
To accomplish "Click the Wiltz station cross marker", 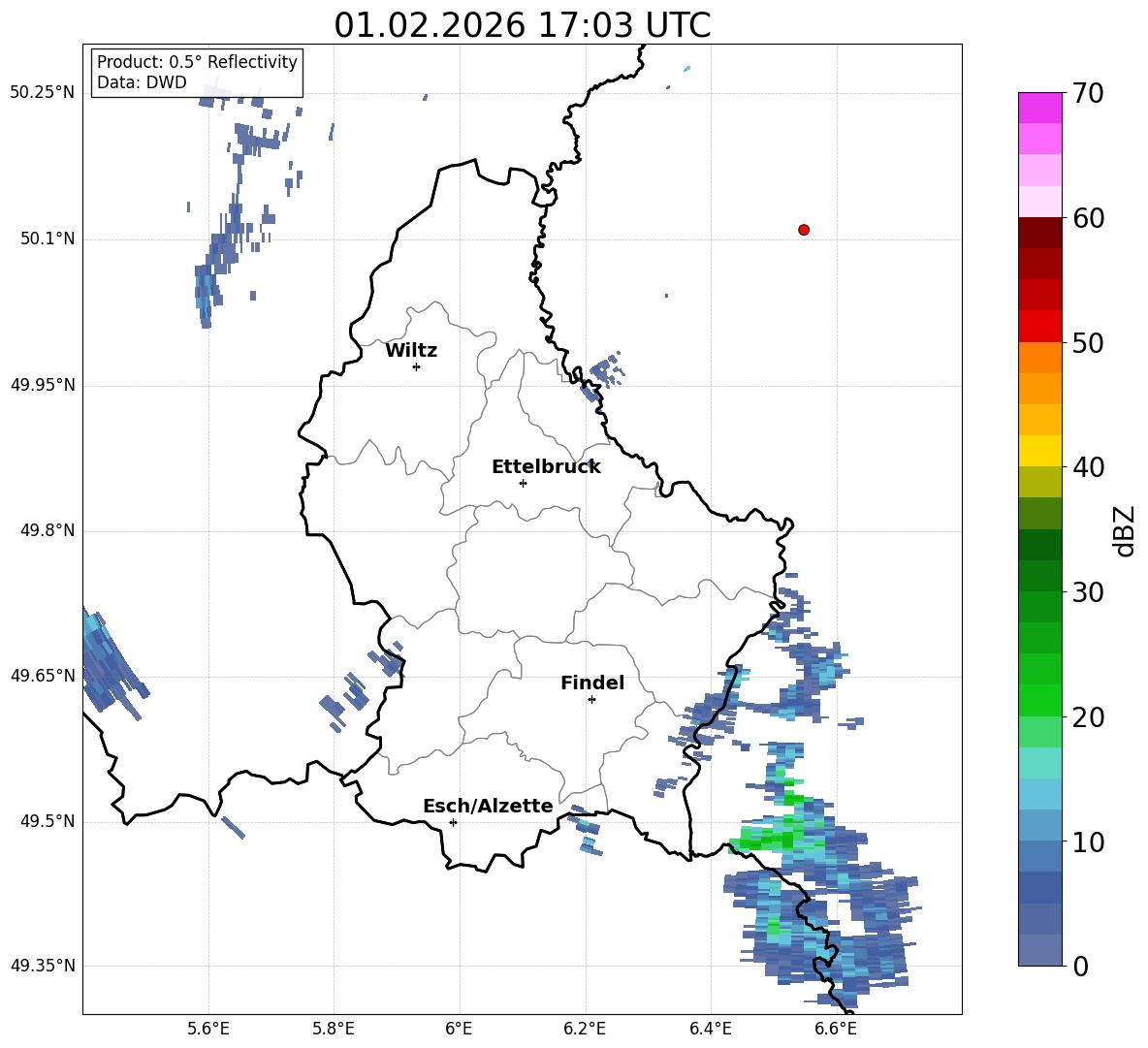I will [417, 366].
